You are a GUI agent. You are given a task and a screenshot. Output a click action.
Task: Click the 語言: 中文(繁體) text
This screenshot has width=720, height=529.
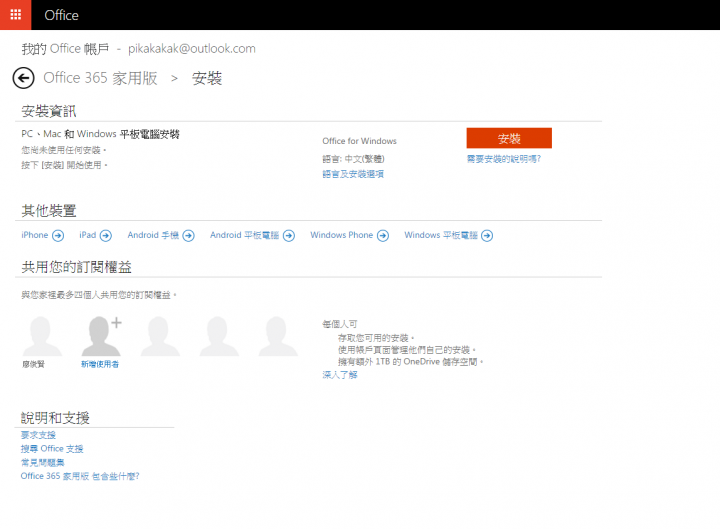pos(354,159)
